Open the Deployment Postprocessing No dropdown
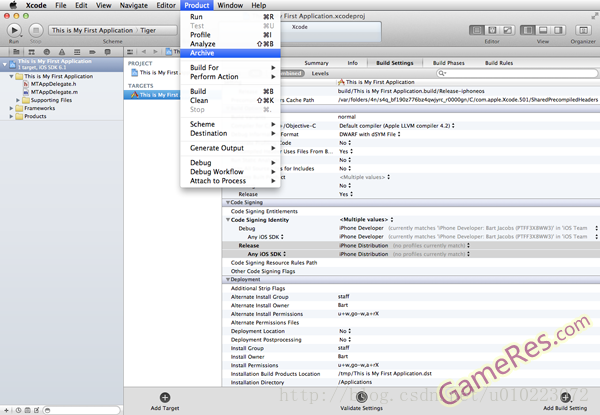600x415 pixels. tap(345, 340)
